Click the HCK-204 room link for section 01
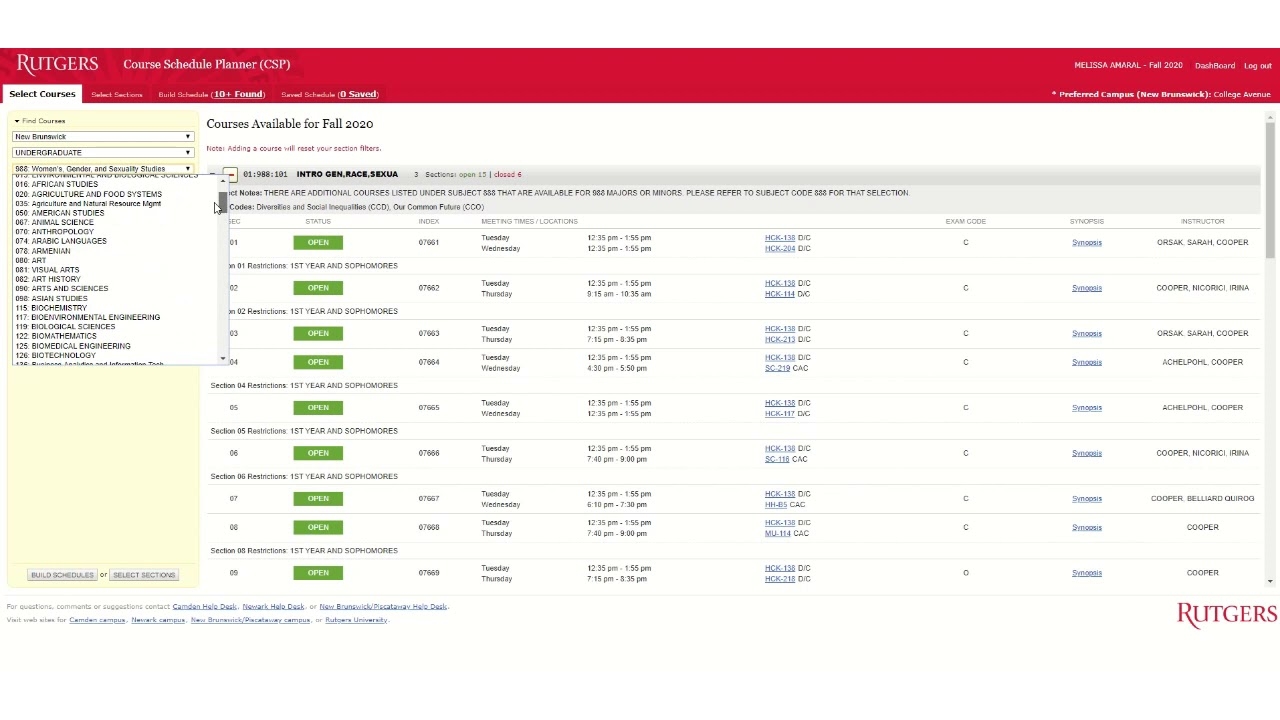Screen dimensions: 1280x720 778,248
